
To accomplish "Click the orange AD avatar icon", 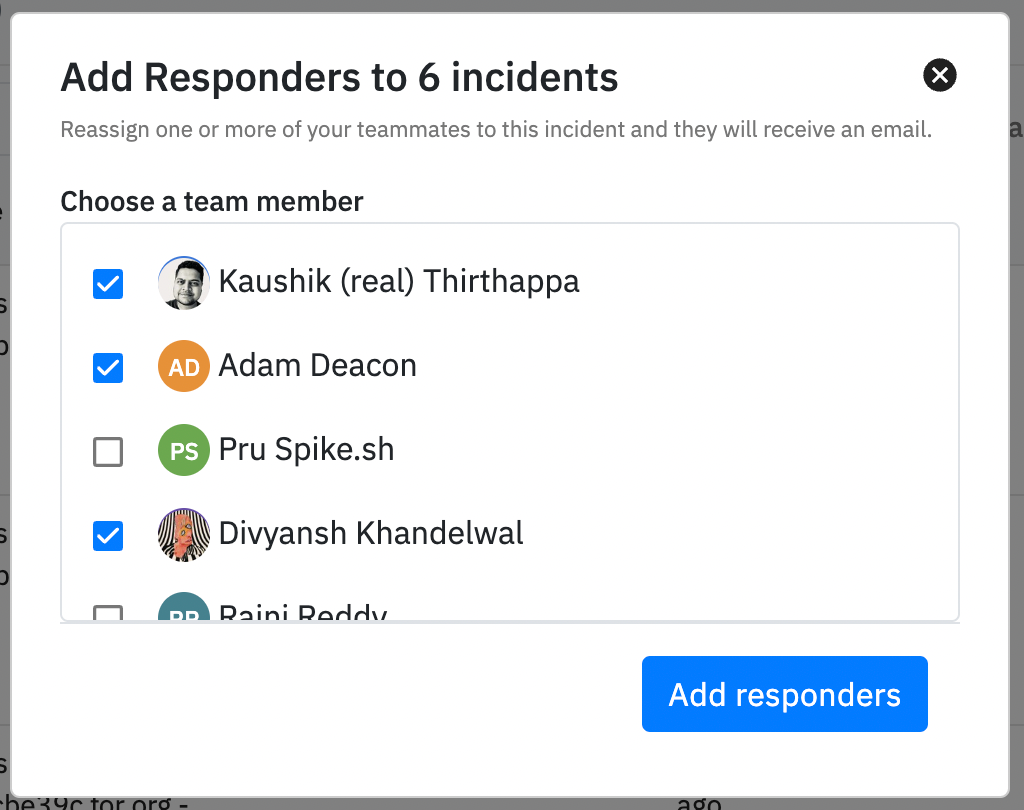I will tap(184, 367).
